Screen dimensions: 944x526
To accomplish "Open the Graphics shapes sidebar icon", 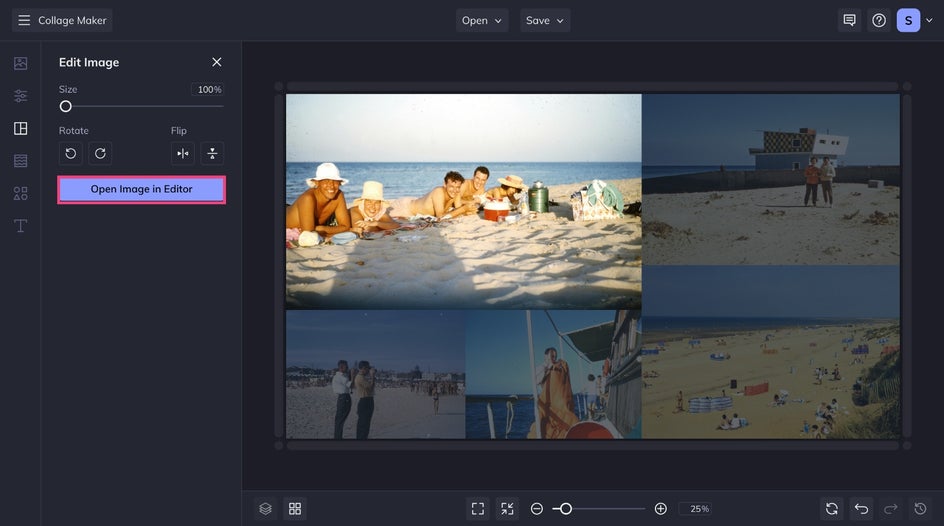I will point(20,193).
